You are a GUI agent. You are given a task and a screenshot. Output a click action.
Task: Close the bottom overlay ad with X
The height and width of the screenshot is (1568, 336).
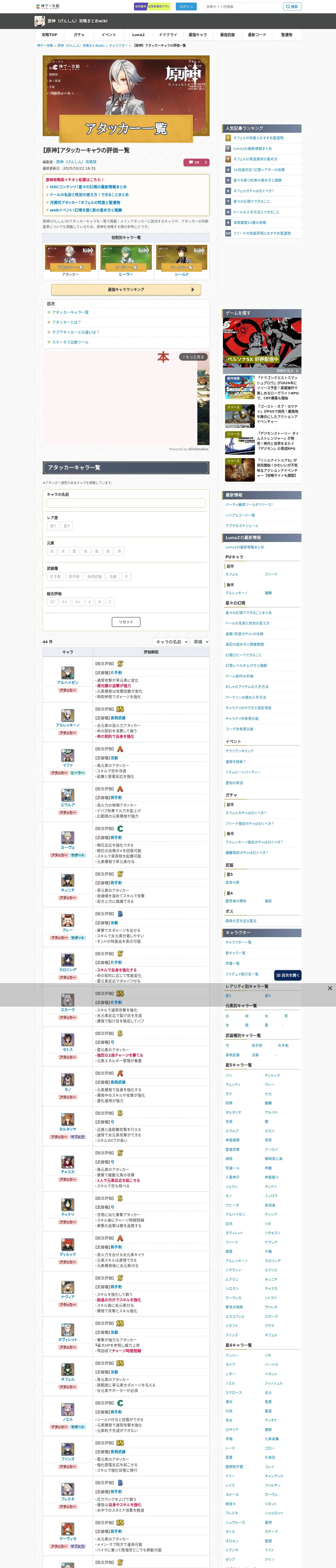click(x=330, y=989)
